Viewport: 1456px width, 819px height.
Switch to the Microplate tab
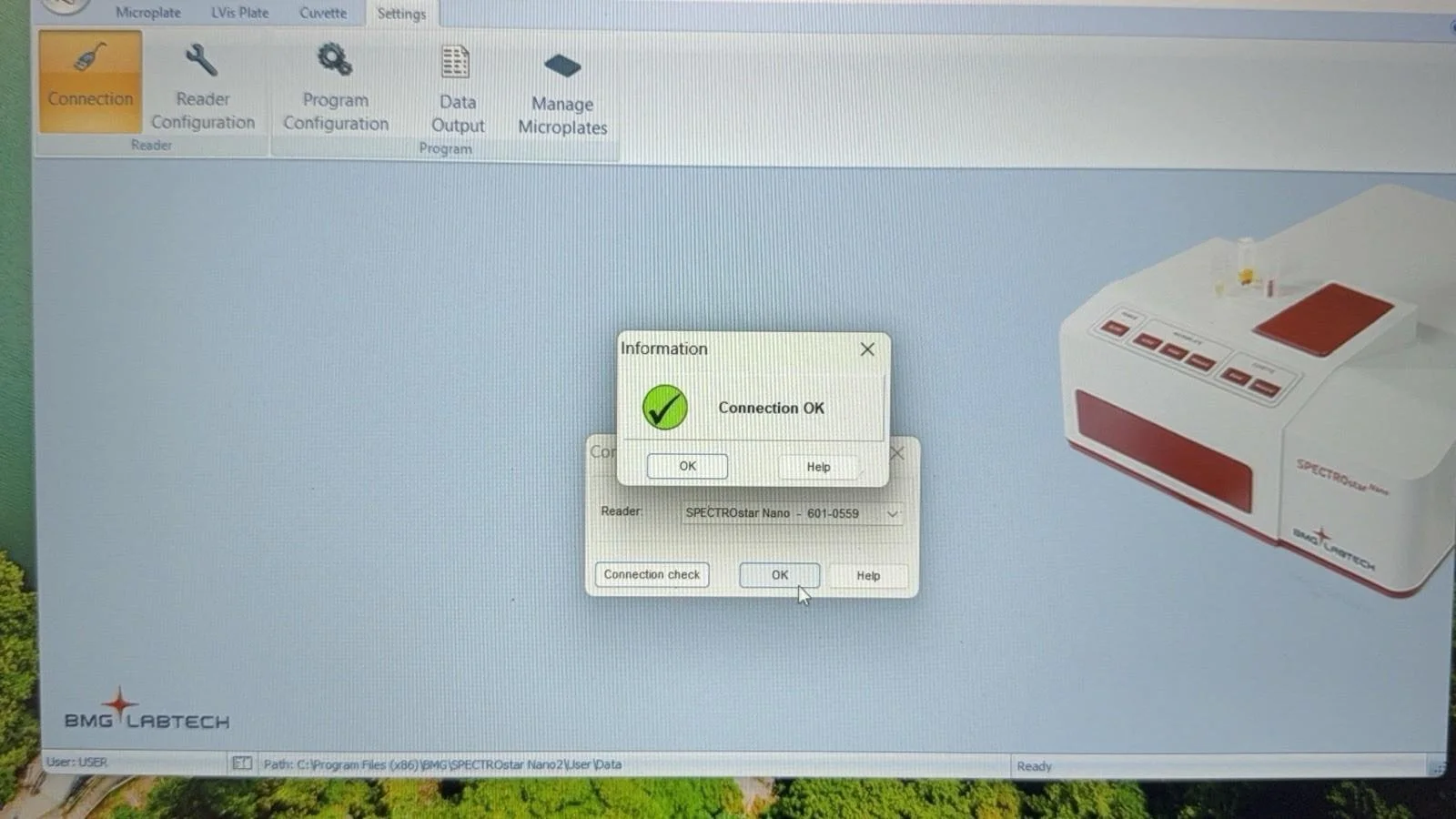point(147,13)
